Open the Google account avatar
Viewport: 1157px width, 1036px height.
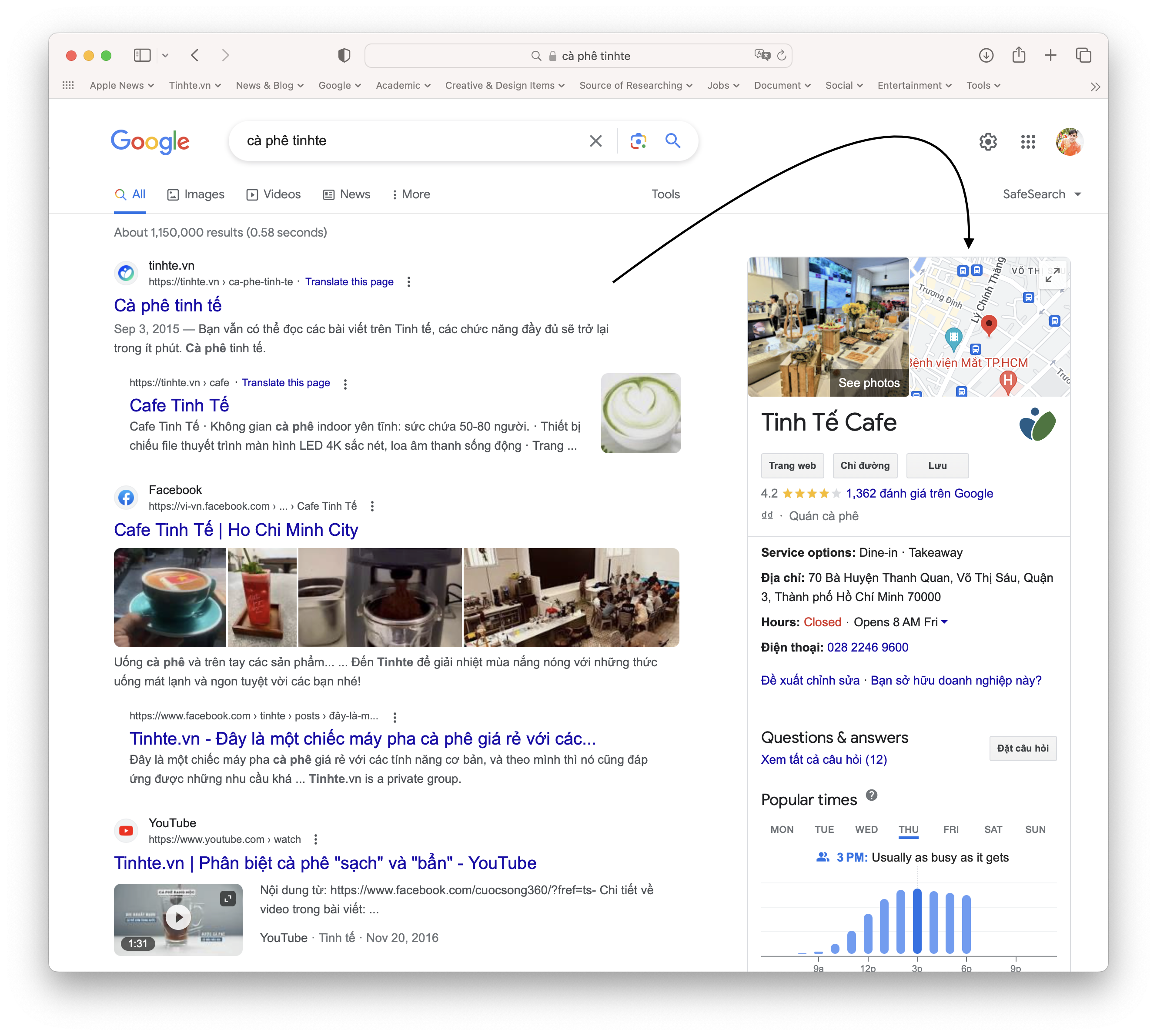(x=1069, y=142)
